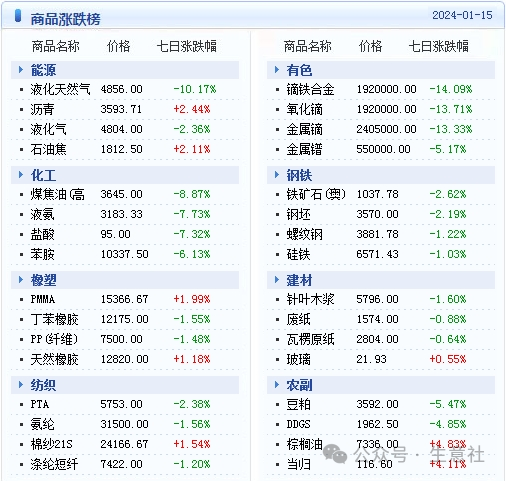Image resolution: width=506 pixels, height=481 pixels.
Task: Click the price 2405000.00
Action: click(386, 129)
